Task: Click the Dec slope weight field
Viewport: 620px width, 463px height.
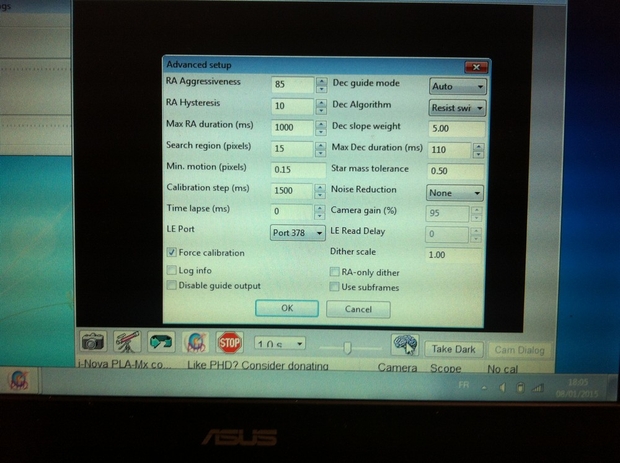Action: [x=457, y=129]
